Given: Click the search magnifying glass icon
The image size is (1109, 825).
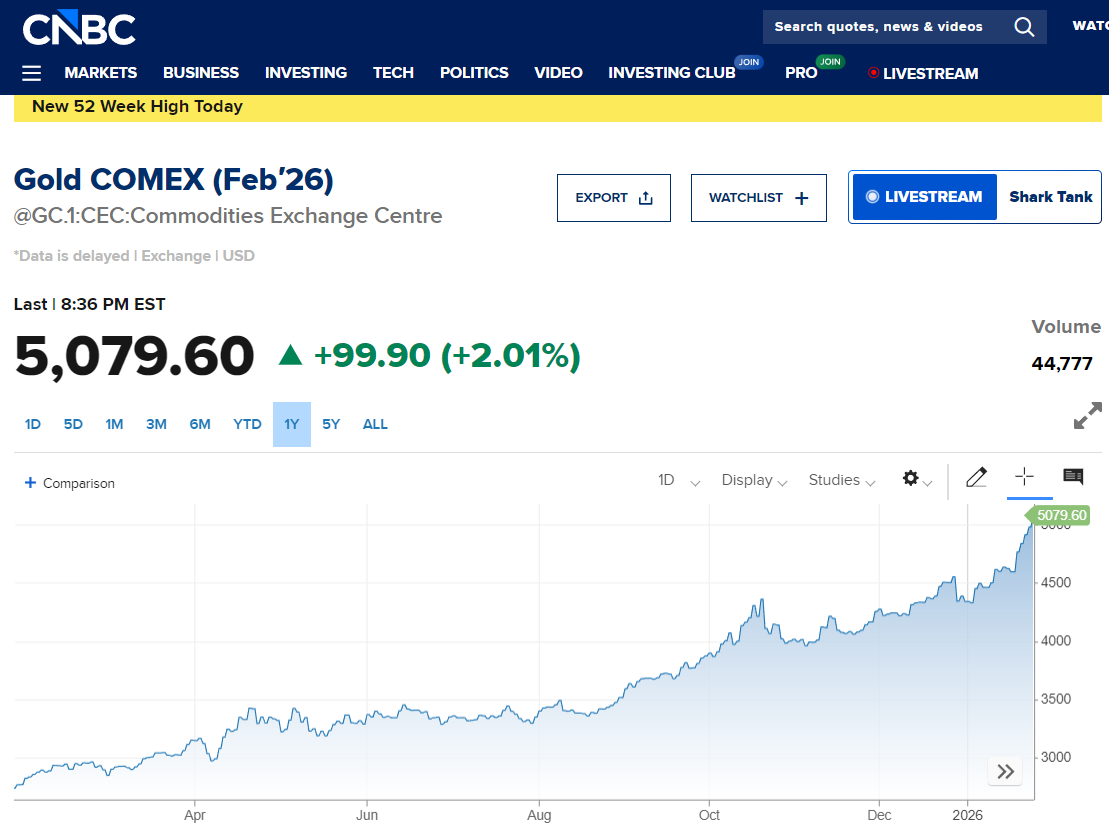Looking at the screenshot, I should (x=1024, y=27).
